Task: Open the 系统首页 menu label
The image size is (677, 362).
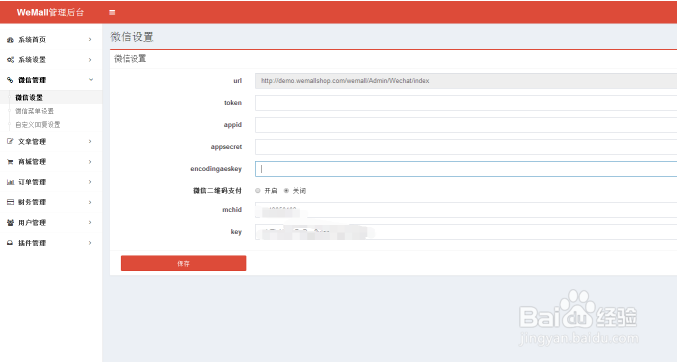Action: pos(32,40)
